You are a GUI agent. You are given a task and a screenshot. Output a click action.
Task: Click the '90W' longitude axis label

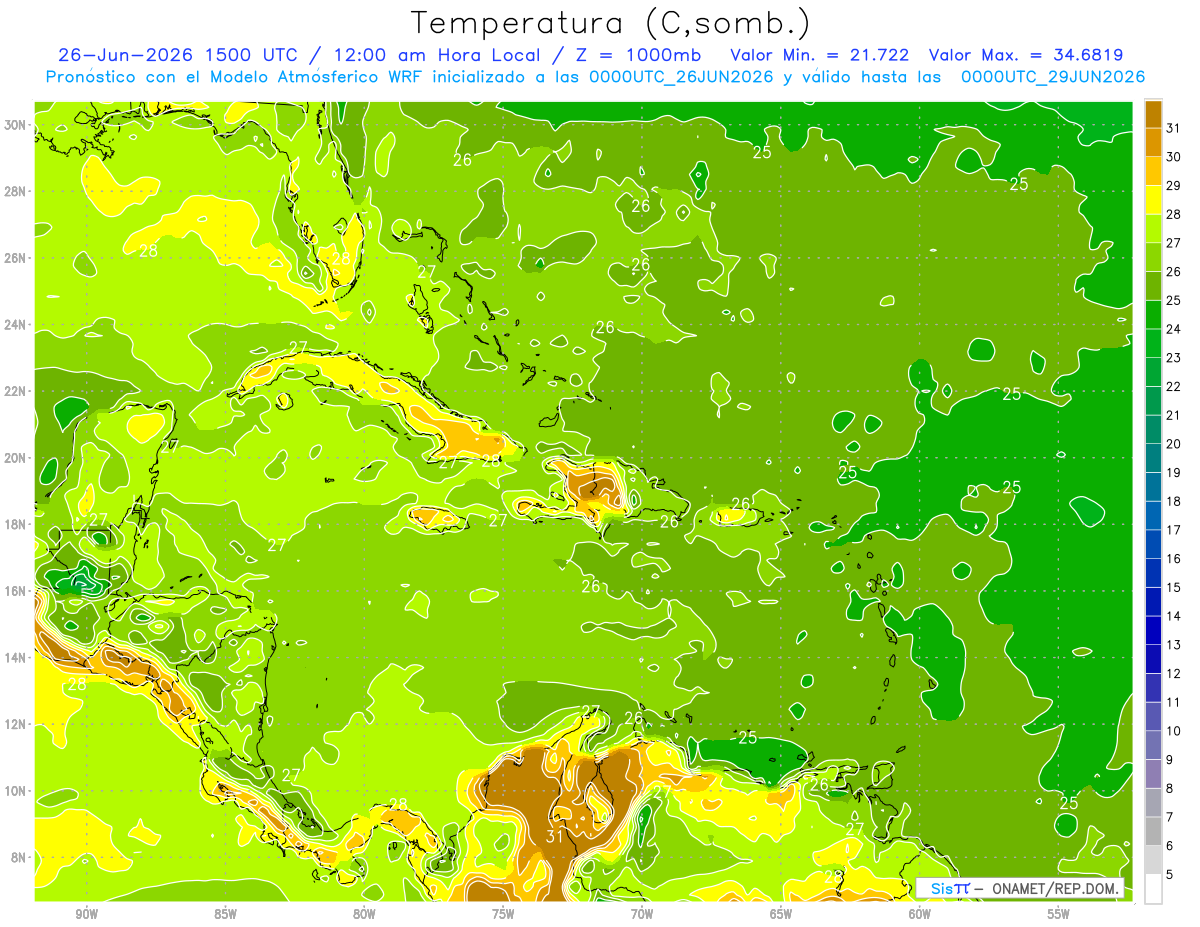[86, 914]
